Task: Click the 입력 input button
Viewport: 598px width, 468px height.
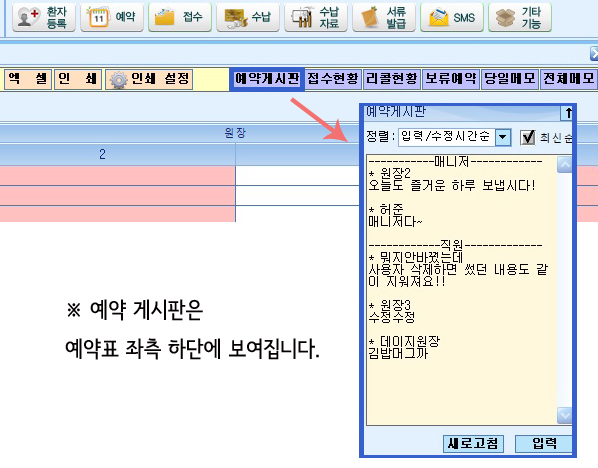Action: pos(544,444)
